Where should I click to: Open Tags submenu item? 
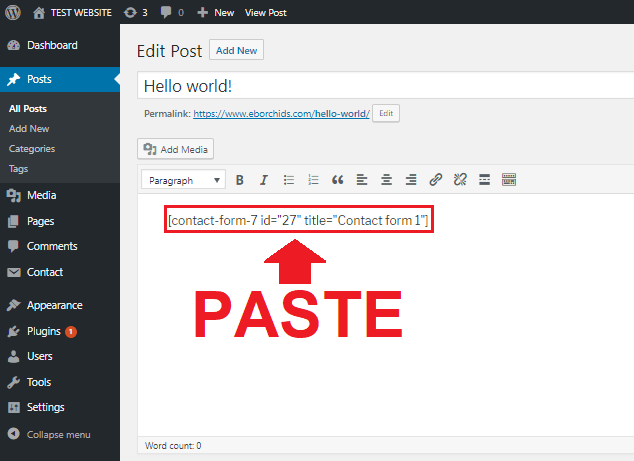(x=19, y=169)
